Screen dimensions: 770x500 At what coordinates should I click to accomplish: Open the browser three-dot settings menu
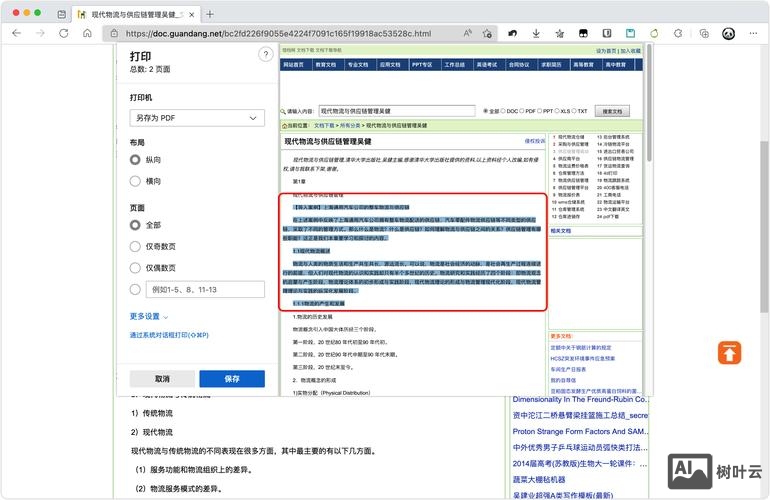753,33
